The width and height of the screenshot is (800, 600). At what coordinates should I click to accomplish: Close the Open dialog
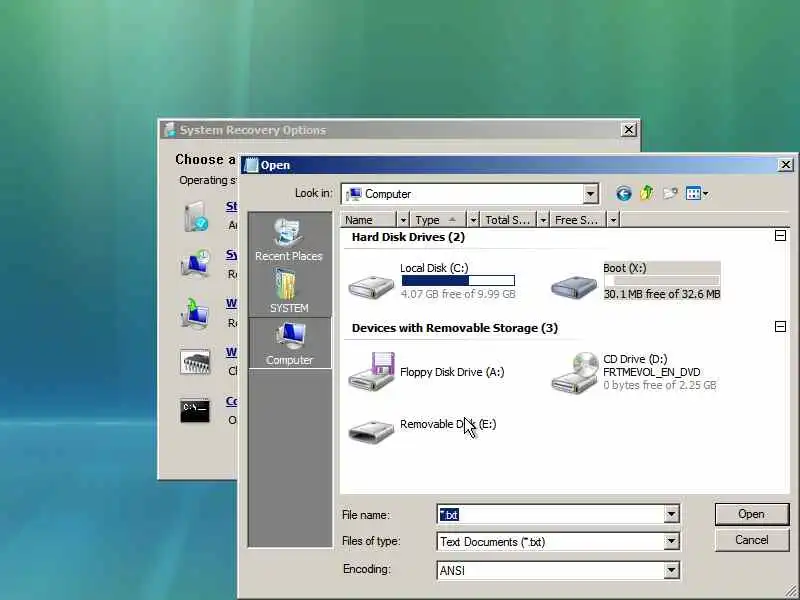785,165
